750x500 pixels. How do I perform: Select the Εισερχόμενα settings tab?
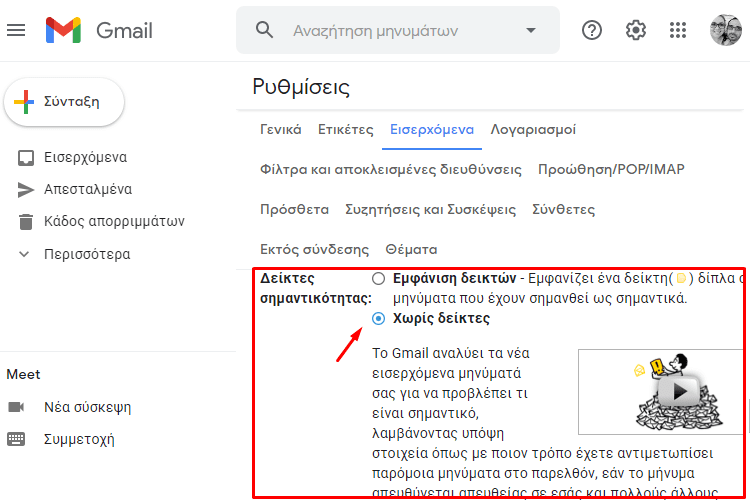click(x=431, y=130)
